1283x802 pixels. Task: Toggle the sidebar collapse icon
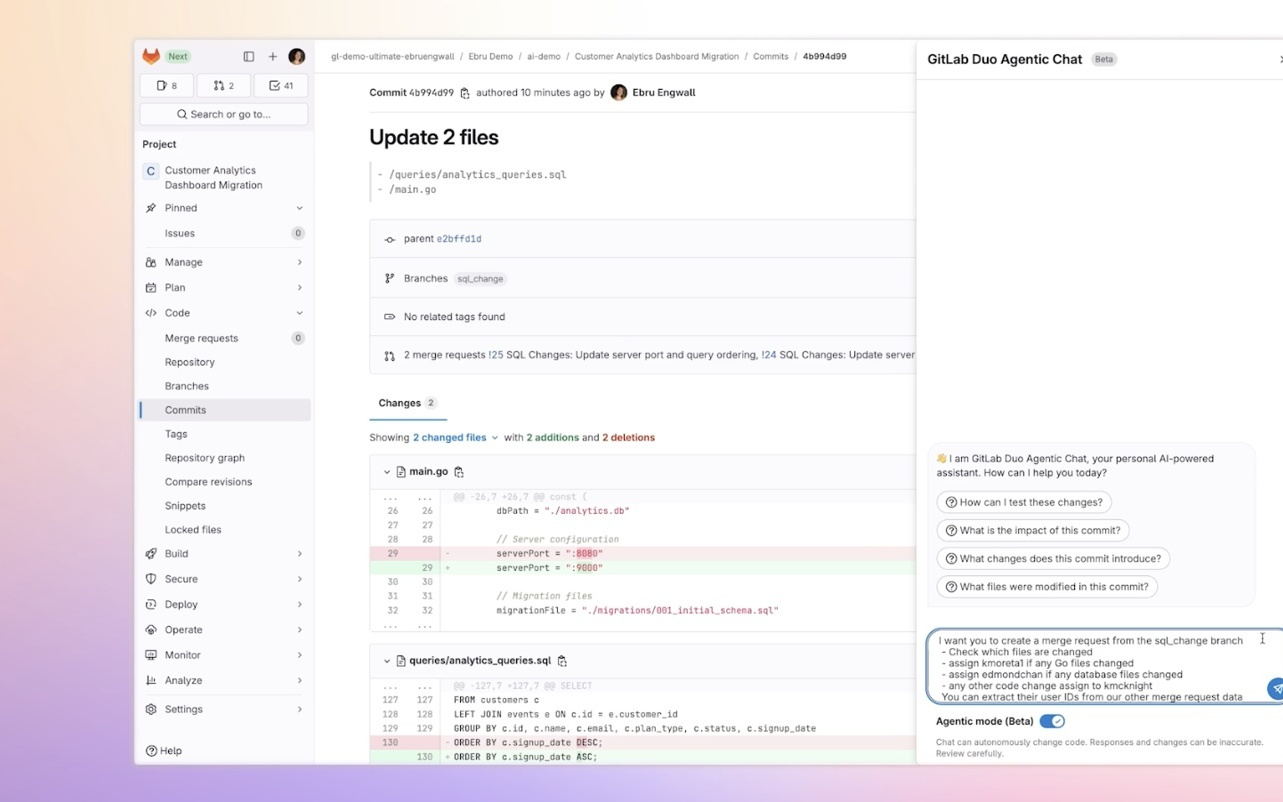[x=249, y=56]
